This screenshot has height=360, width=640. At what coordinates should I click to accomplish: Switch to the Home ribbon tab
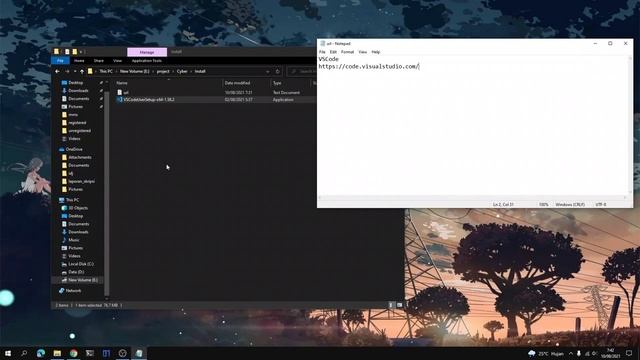coord(79,60)
